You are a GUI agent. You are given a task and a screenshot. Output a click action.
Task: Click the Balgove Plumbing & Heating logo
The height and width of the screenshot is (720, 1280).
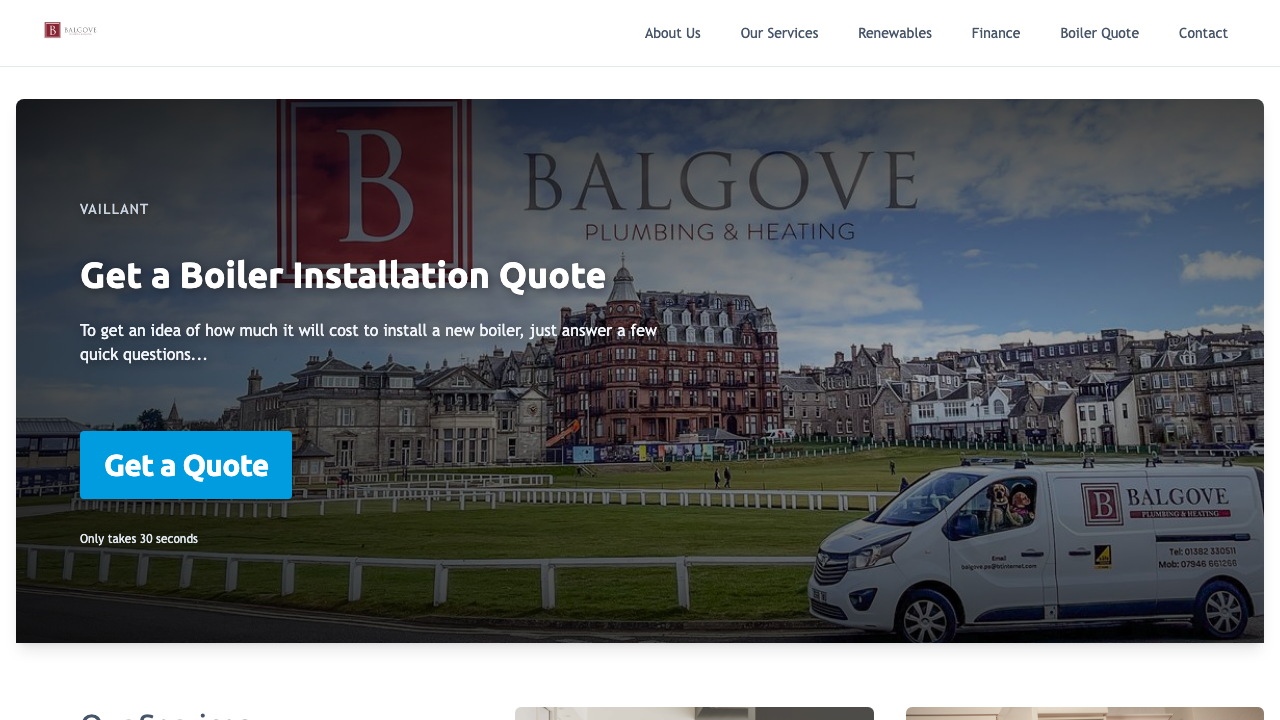point(70,30)
